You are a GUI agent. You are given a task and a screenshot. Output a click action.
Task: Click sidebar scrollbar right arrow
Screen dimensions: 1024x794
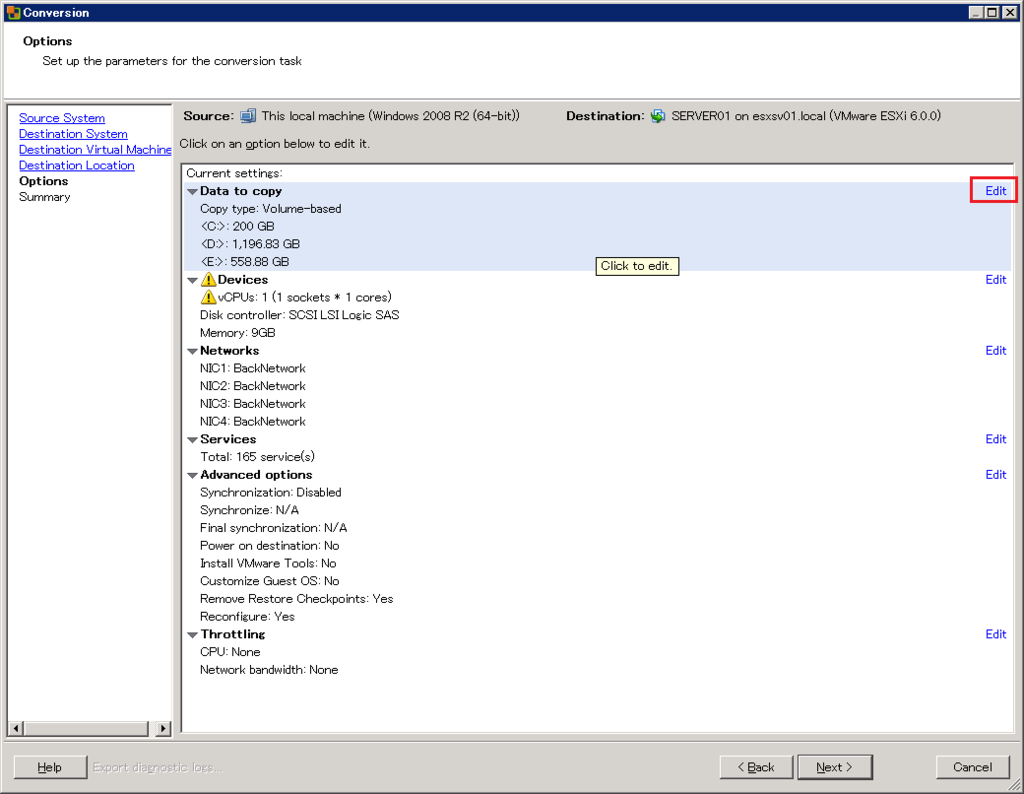click(x=163, y=729)
